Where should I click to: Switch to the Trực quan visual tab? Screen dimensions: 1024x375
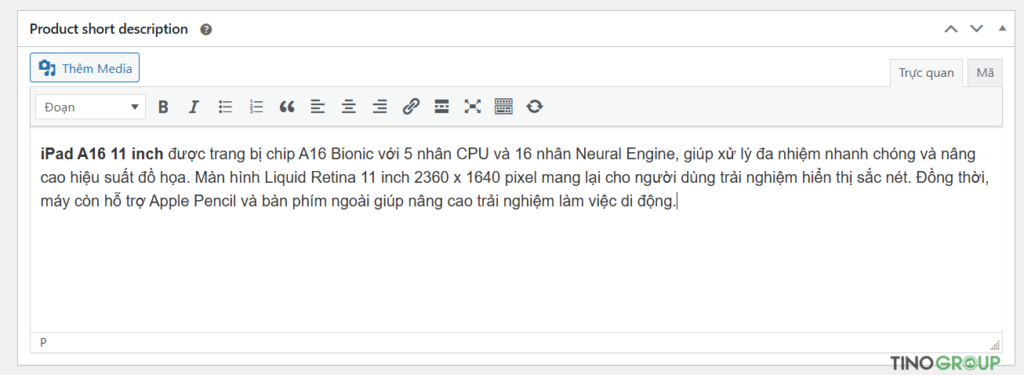[926, 73]
